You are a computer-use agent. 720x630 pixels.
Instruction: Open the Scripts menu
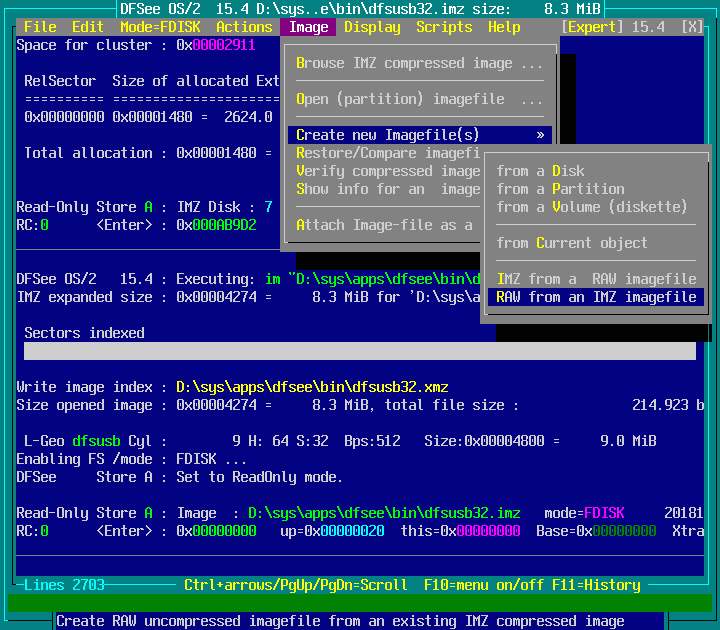(x=444, y=27)
